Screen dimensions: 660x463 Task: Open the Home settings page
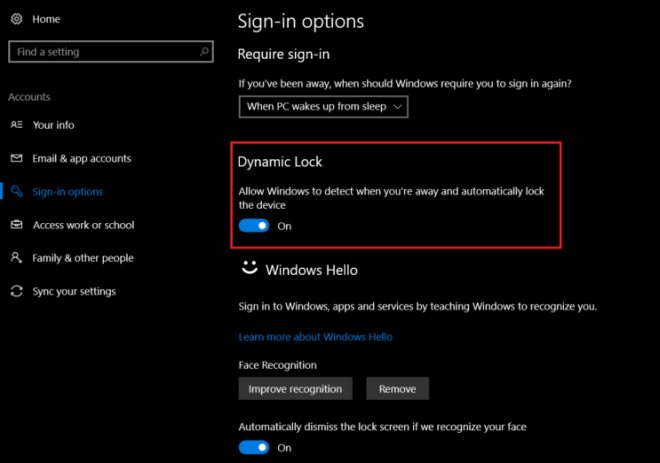point(46,19)
